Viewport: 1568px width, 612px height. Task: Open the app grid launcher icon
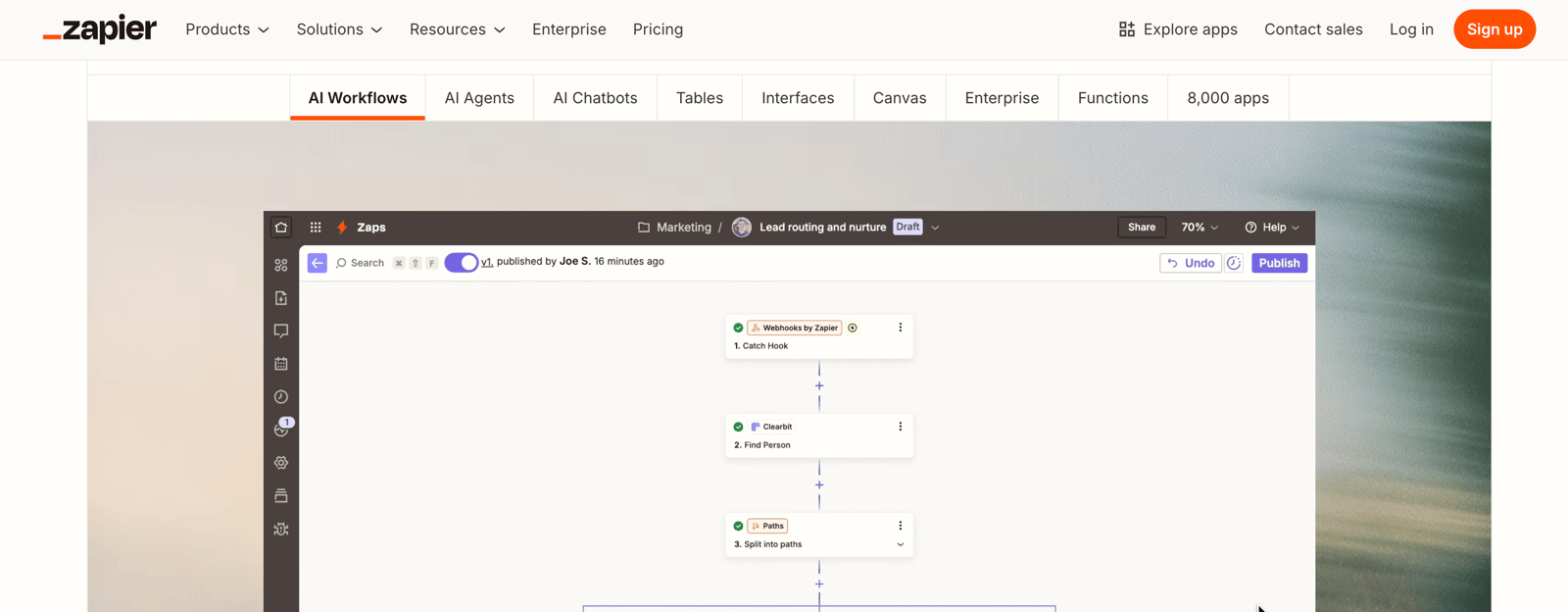(316, 228)
